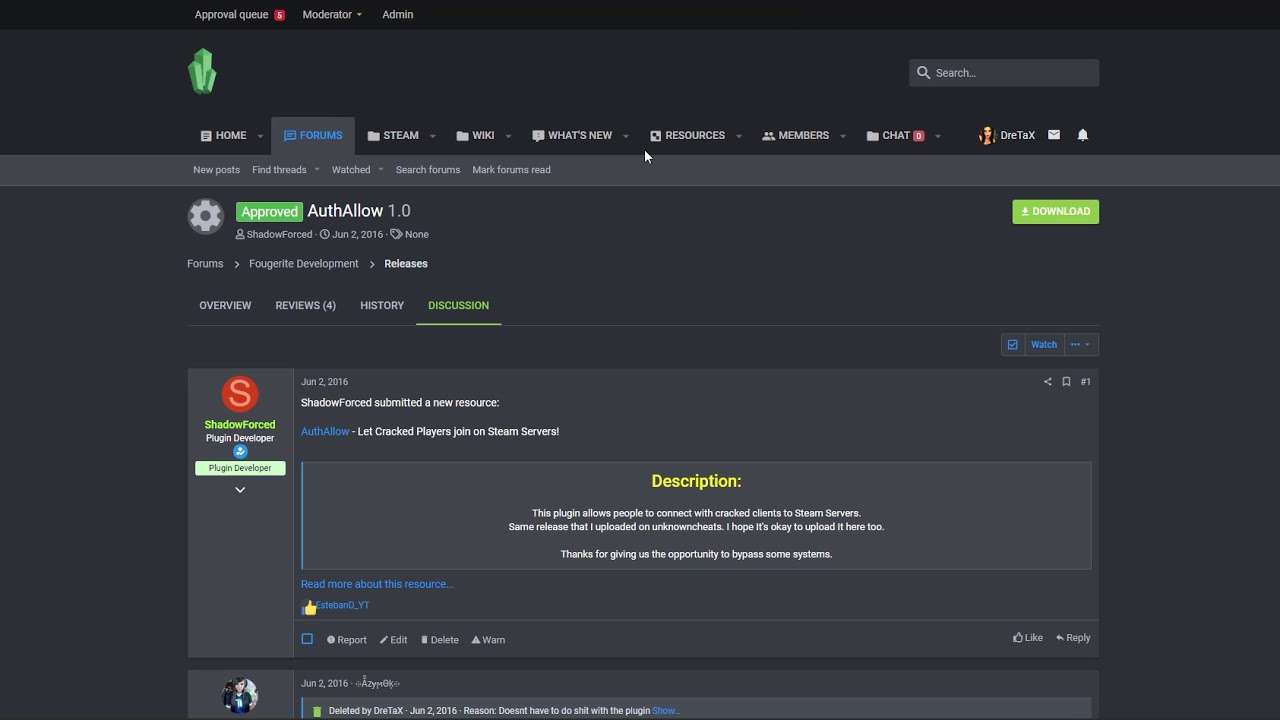Image resolution: width=1280 pixels, height=720 pixels.
Task: Click Mark forums read
Action: pyautogui.click(x=511, y=170)
